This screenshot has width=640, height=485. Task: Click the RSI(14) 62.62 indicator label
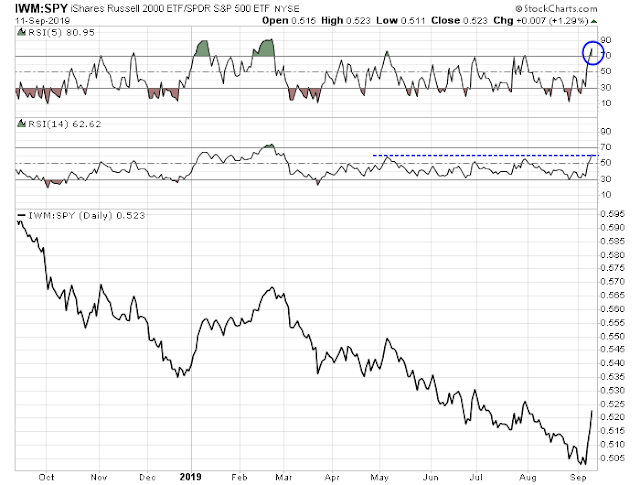(64, 124)
